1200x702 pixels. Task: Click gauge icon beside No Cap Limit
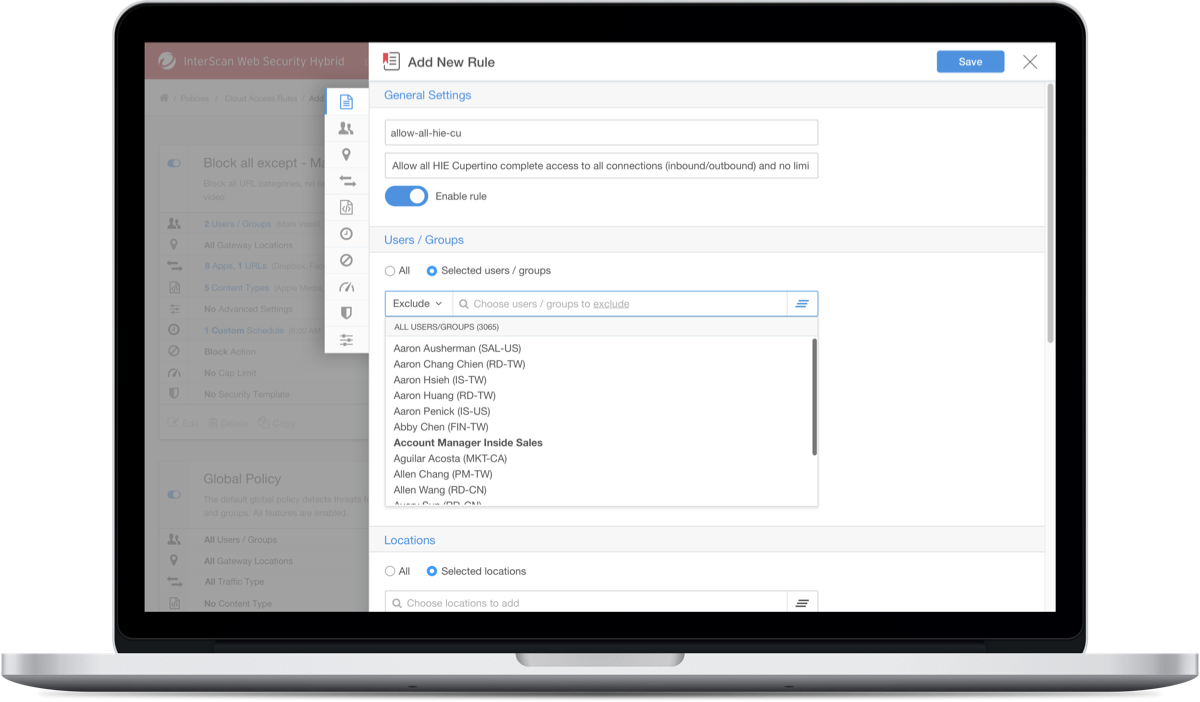(174, 373)
